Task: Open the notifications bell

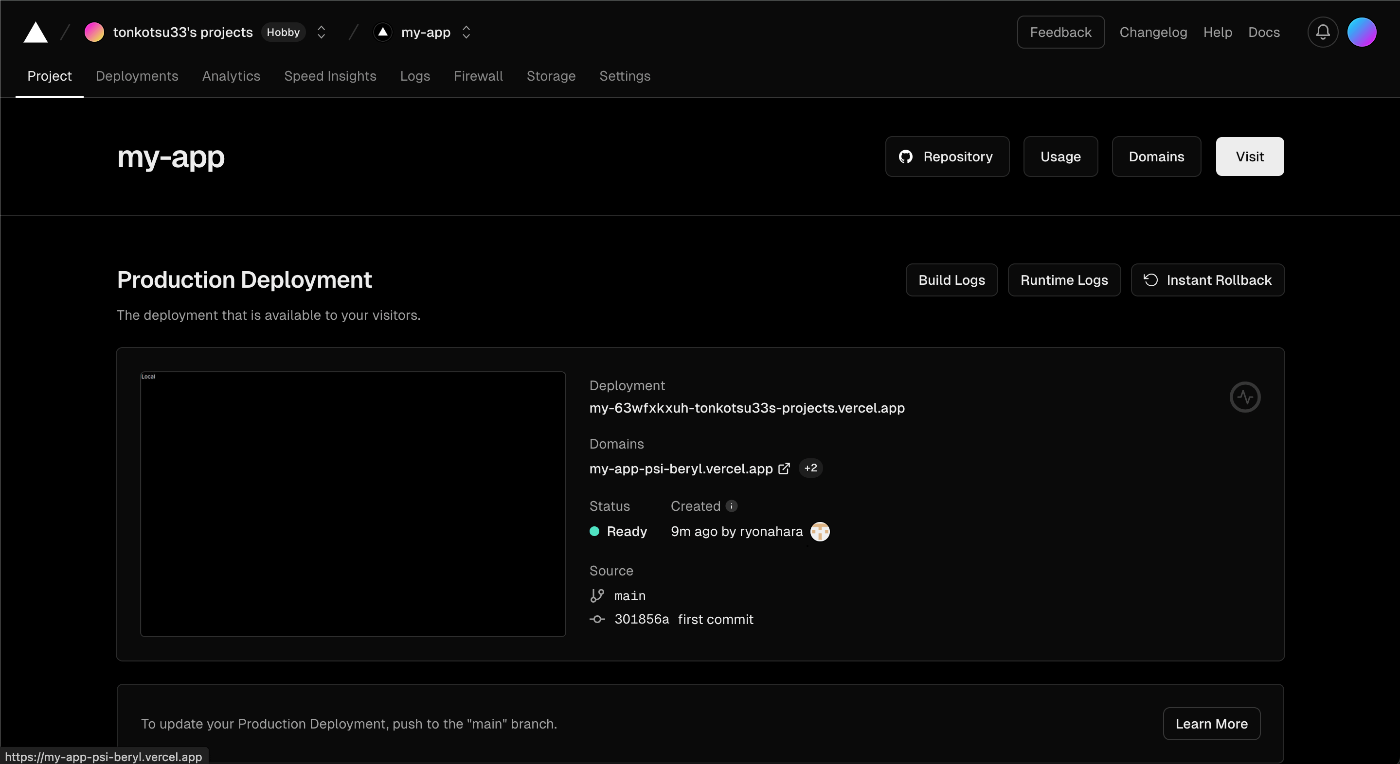Action: coord(1323,32)
